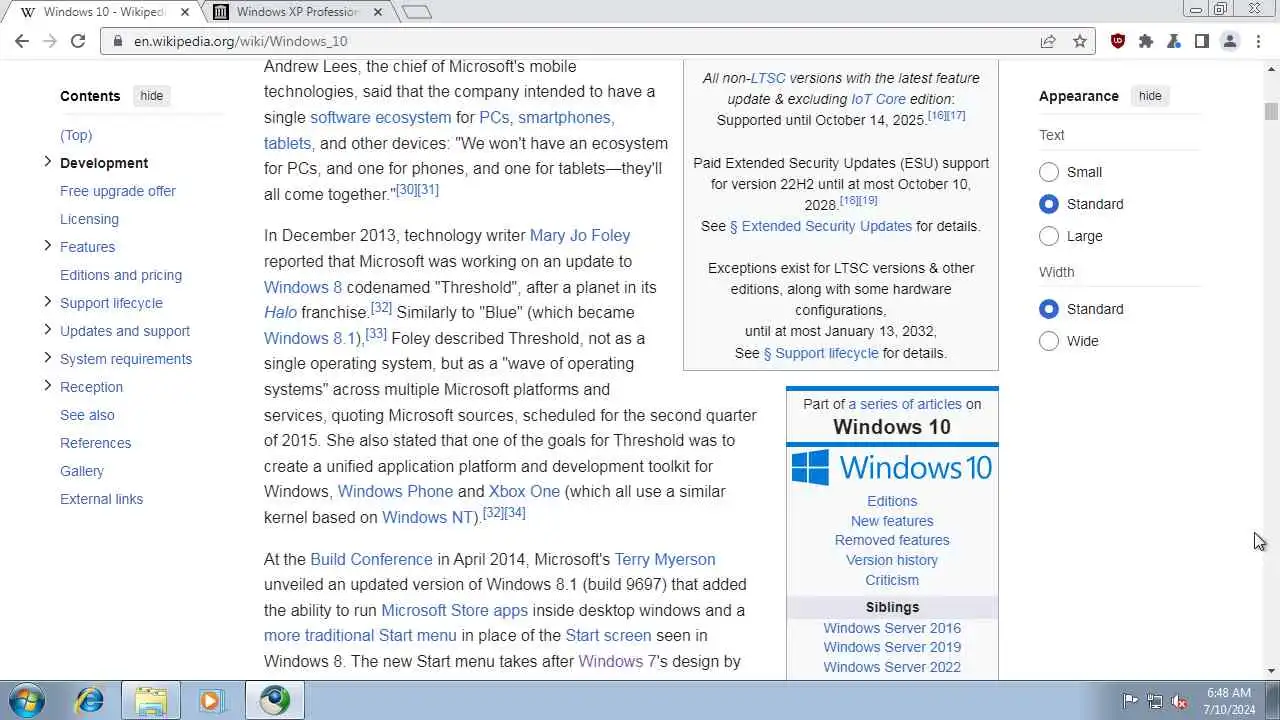Open the Windows Phone link
The height and width of the screenshot is (720, 1280).
[395, 492]
